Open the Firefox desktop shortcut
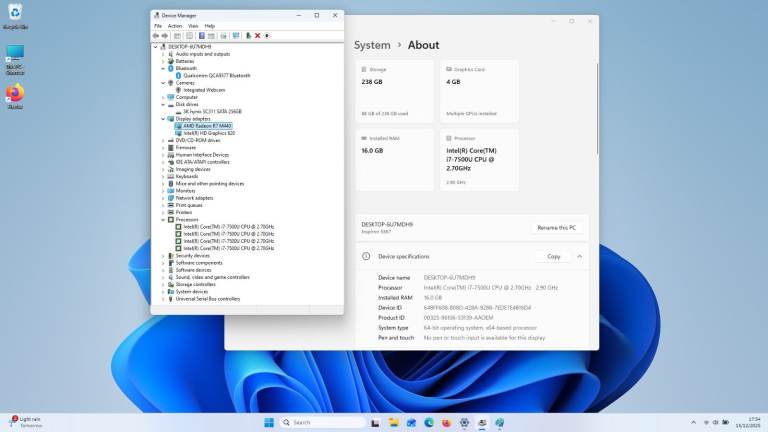This screenshot has width=768, height=432. coord(15,95)
